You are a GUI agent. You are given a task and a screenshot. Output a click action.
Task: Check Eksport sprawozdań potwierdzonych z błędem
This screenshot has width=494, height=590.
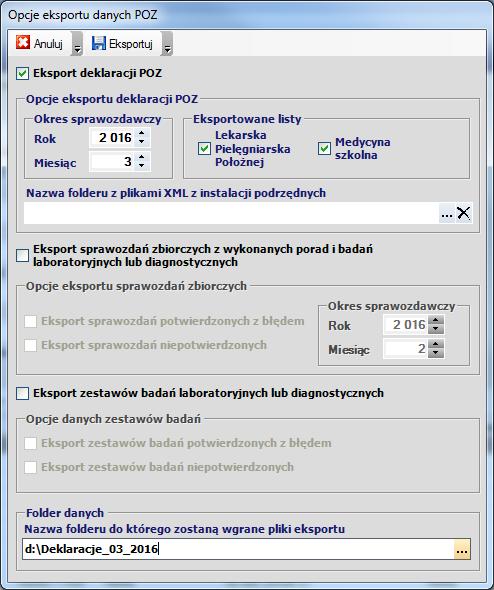tap(30, 321)
